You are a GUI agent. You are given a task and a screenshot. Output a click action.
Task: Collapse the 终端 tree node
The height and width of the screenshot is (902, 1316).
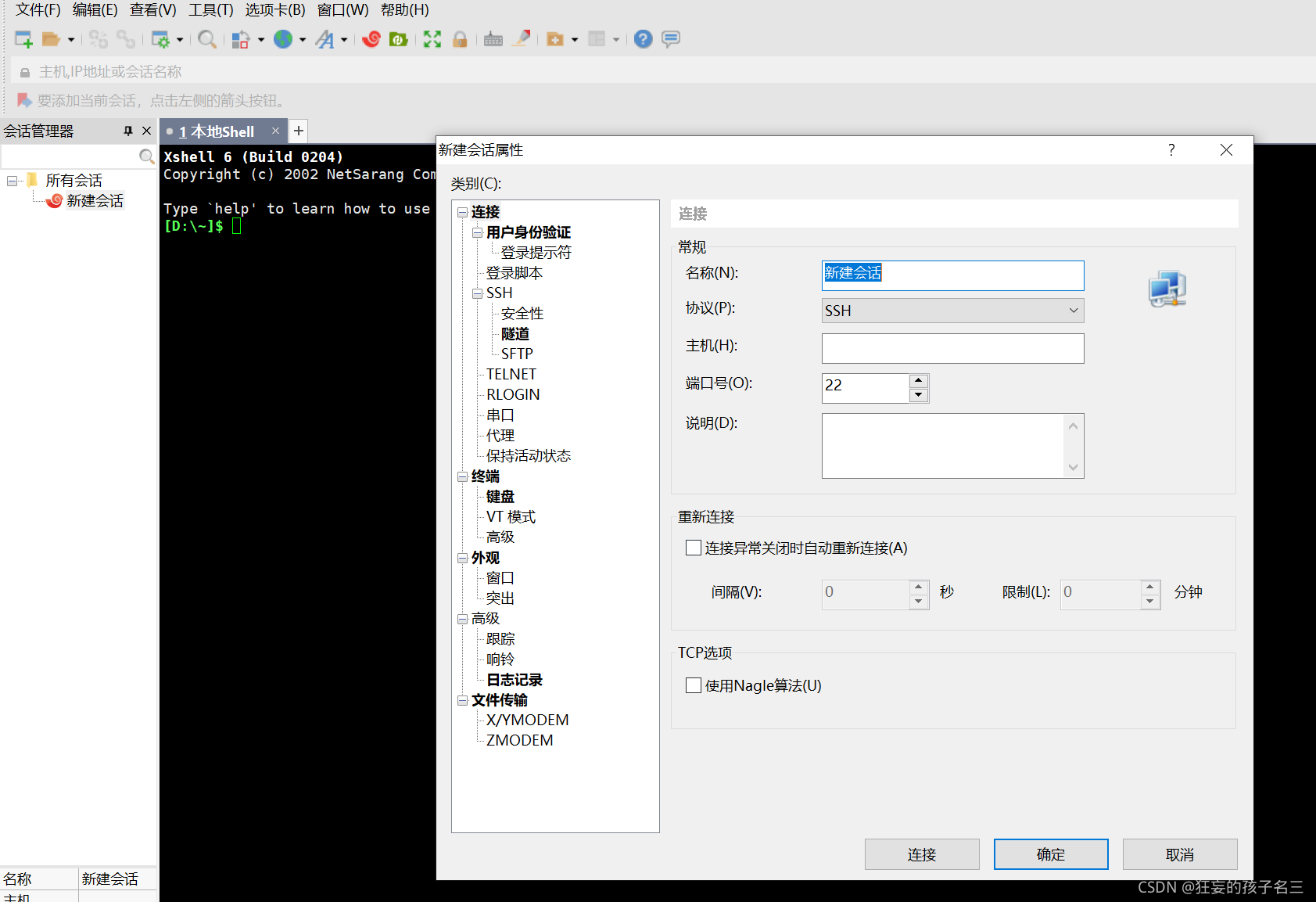click(x=463, y=476)
